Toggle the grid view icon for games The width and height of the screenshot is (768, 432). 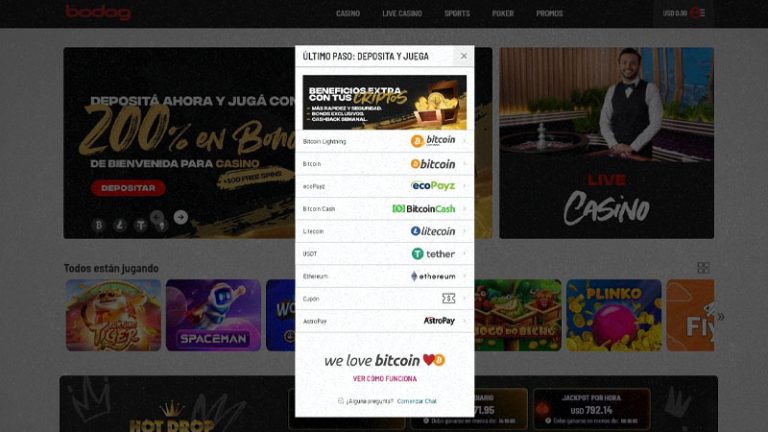coord(703,267)
